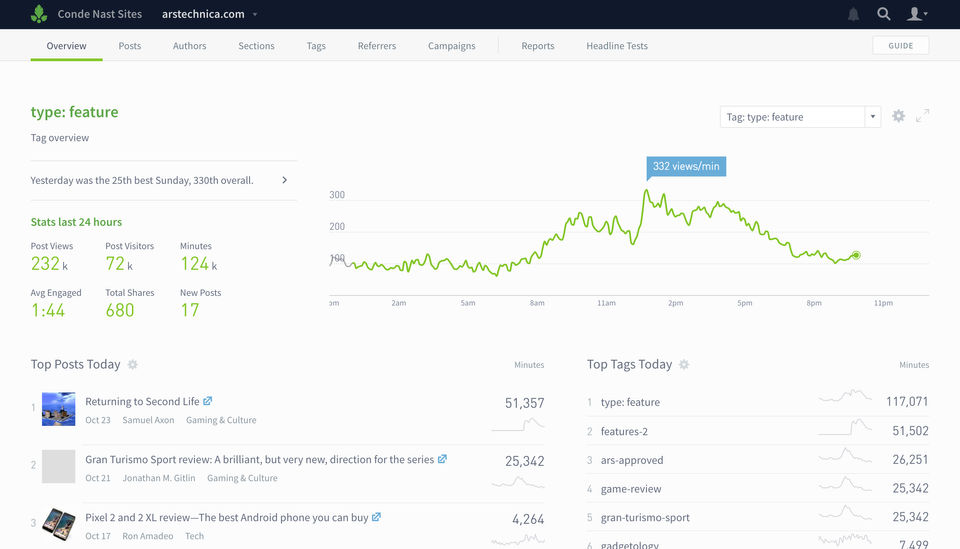Filter by author Ron Amadeo
The image size is (960, 549).
pos(148,536)
